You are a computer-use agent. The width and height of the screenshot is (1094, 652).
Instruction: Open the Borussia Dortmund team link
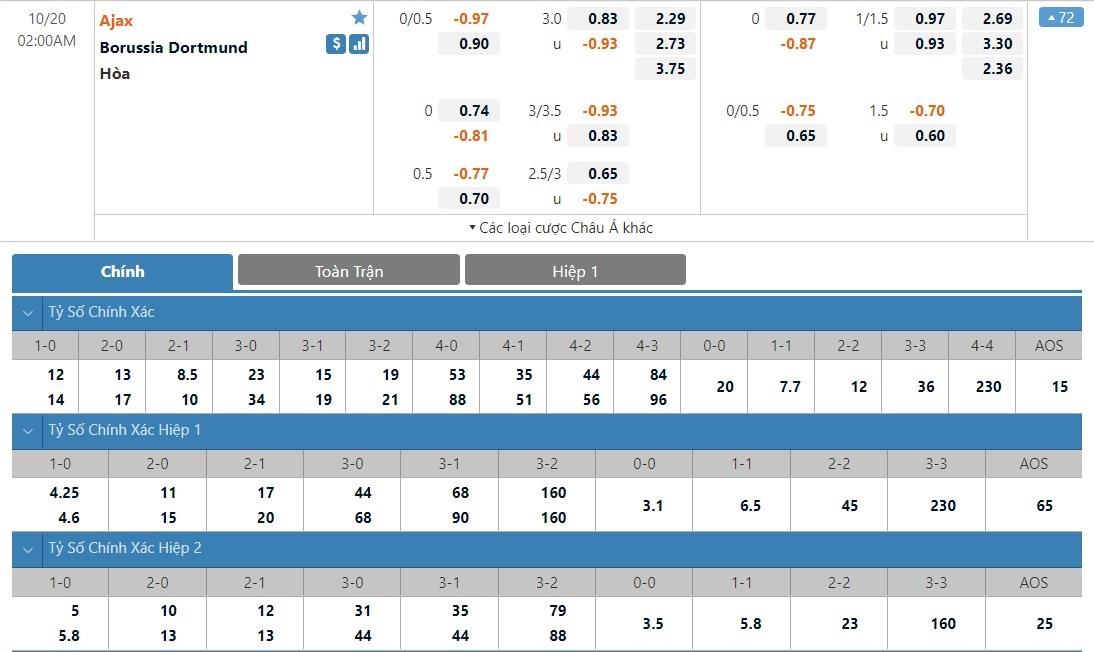[x=173, y=47]
